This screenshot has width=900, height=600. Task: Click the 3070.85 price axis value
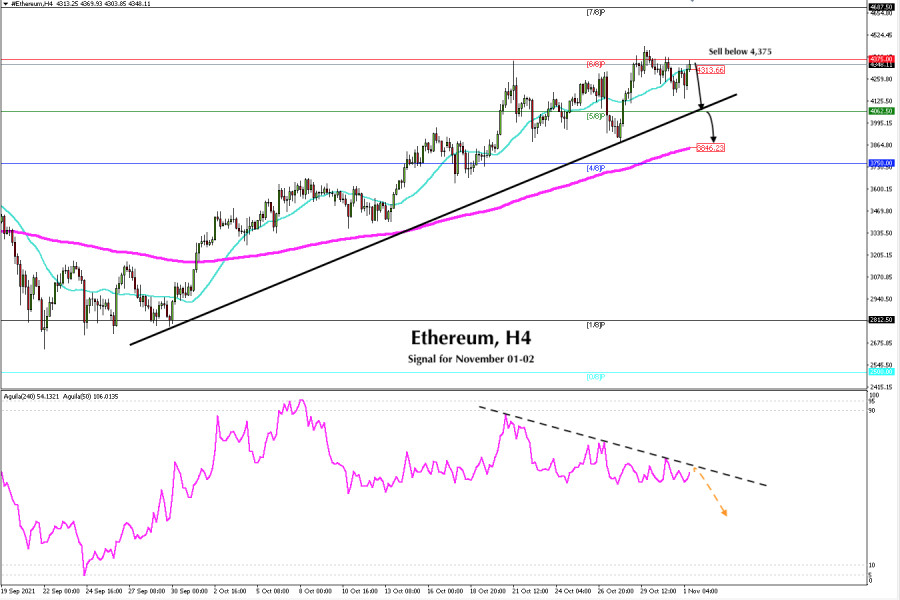[x=881, y=277]
